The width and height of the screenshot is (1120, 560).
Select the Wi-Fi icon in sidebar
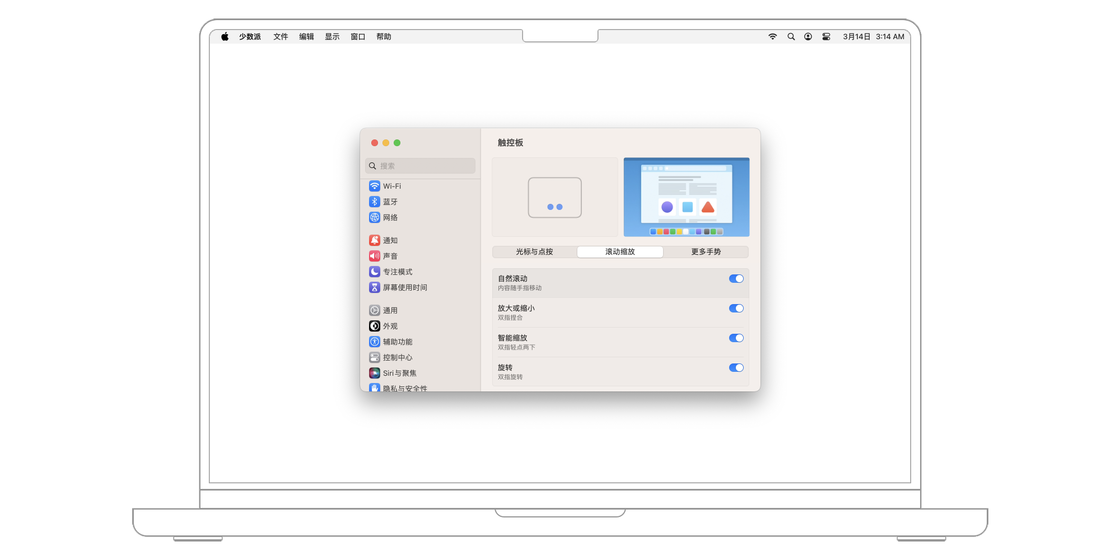(374, 186)
